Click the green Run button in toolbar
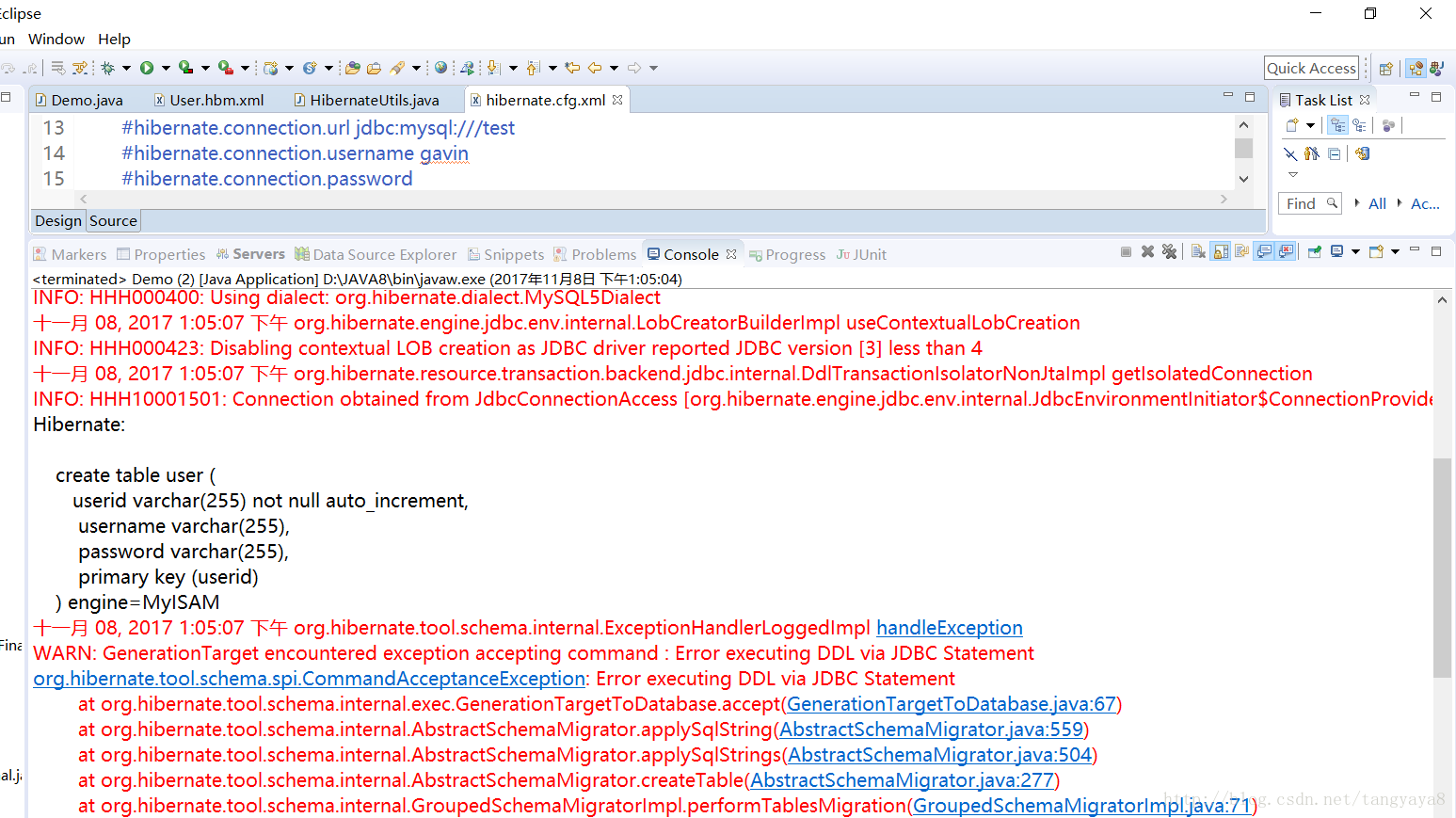 tap(147, 68)
